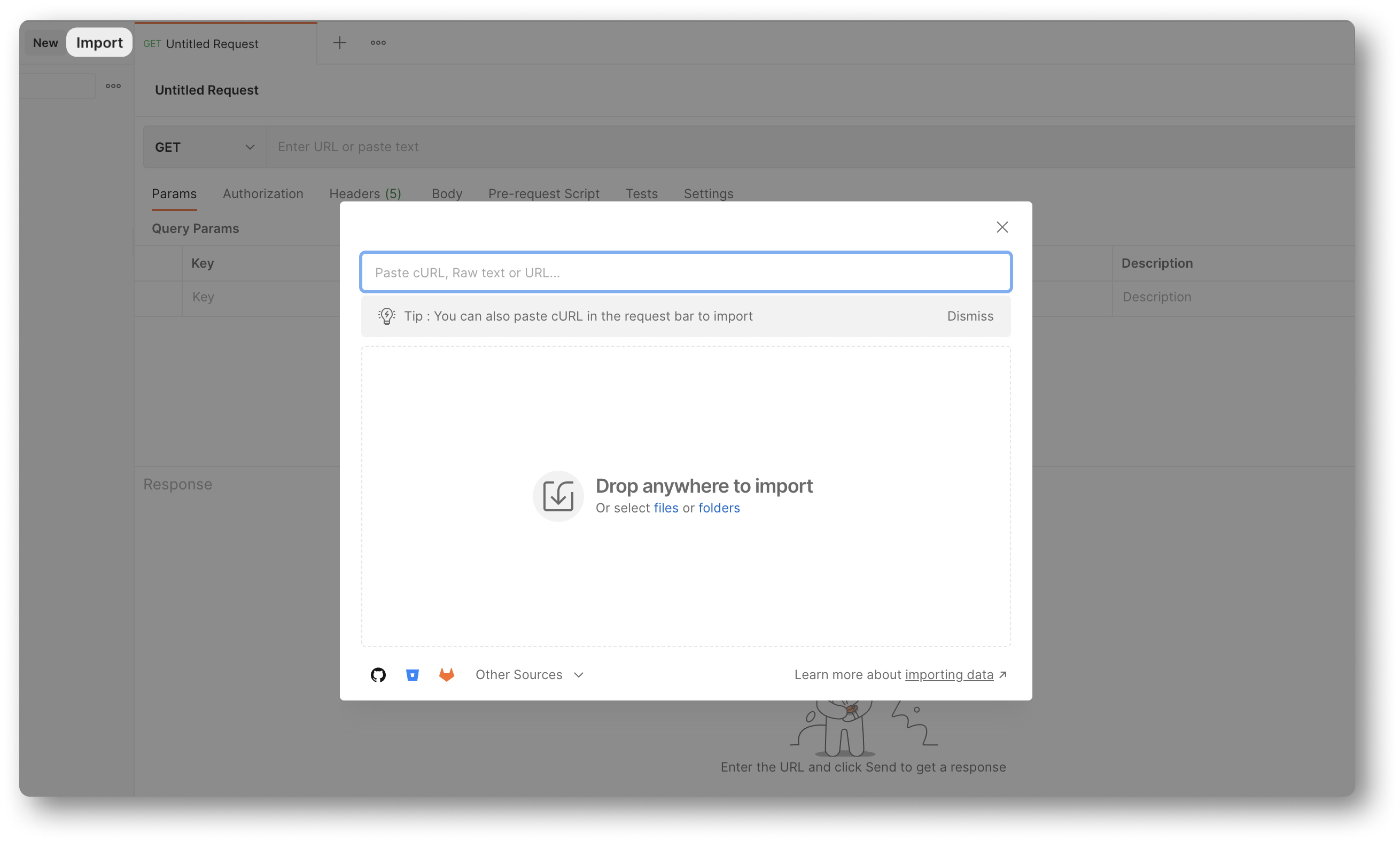
Task: Click the Pre-request Script tab
Action: (543, 193)
